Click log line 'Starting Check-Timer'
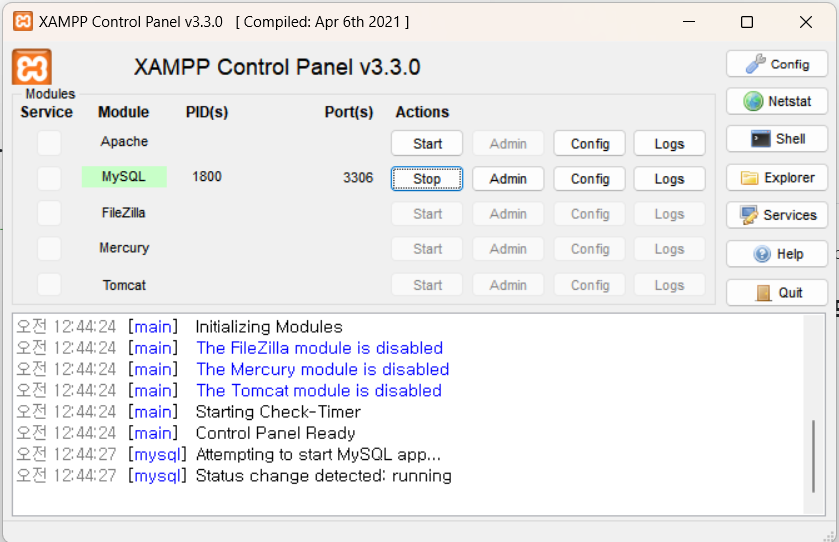 278,411
